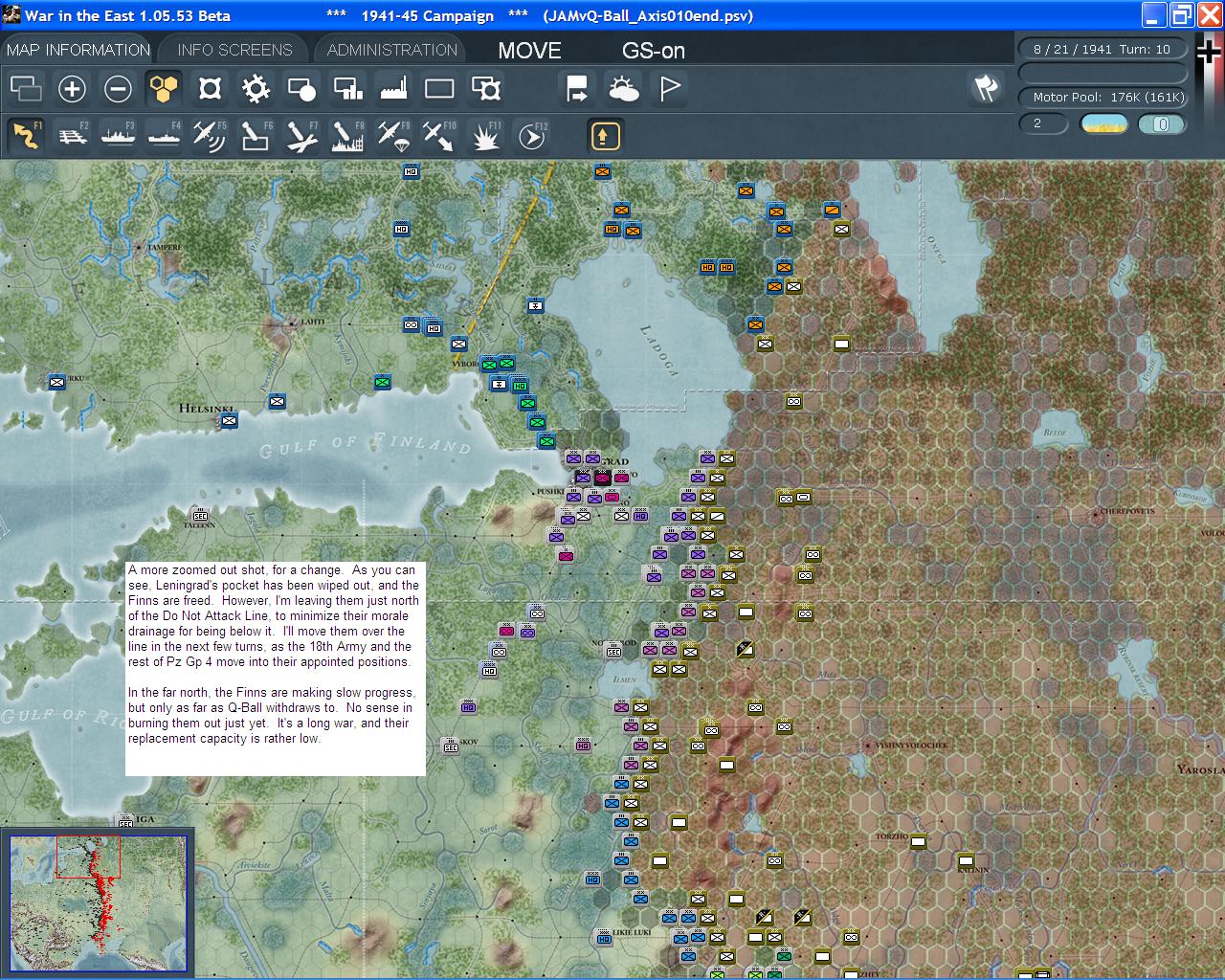This screenshot has height=980, width=1225.
Task: Open the ADMINISTRATION tab
Action: (x=392, y=50)
